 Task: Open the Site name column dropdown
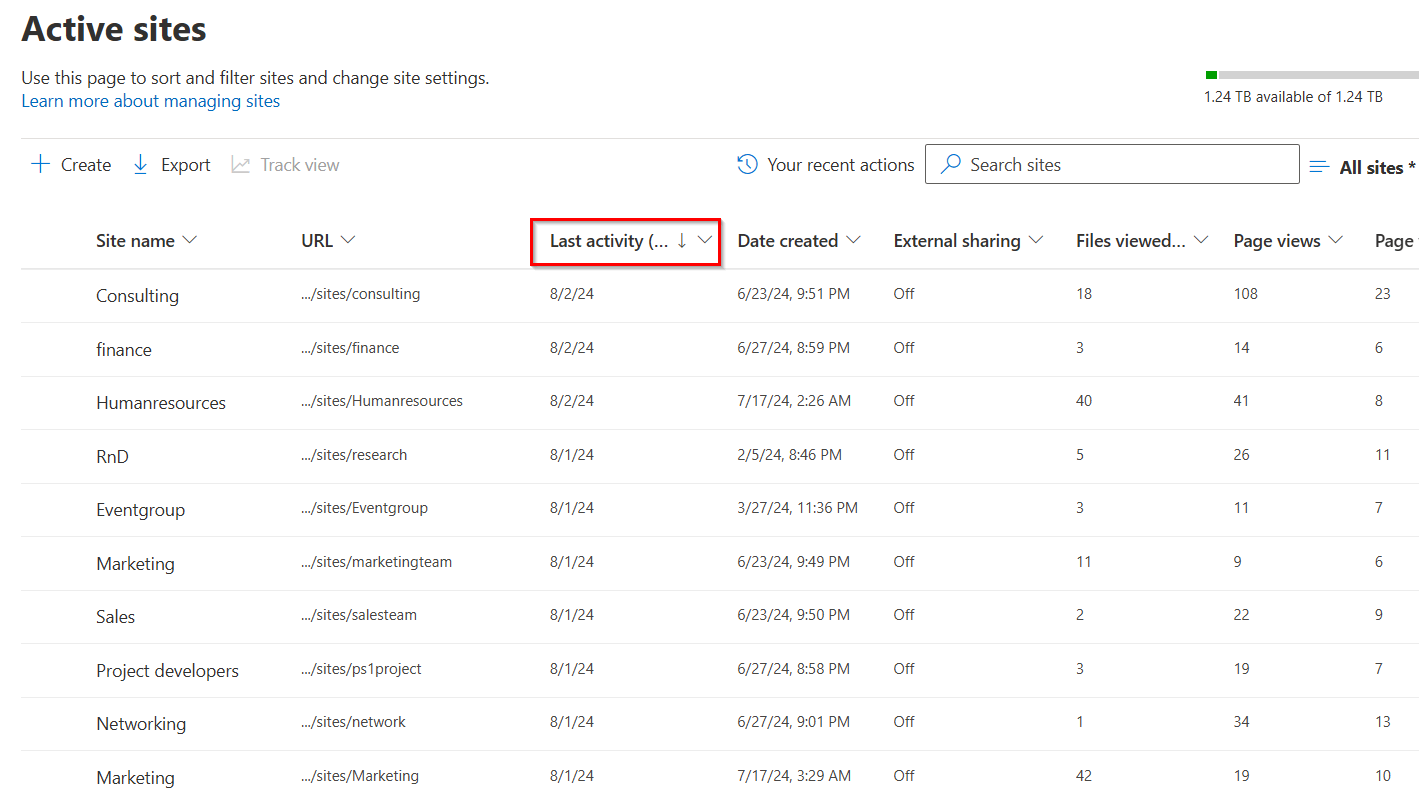pyautogui.click(x=191, y=240)
